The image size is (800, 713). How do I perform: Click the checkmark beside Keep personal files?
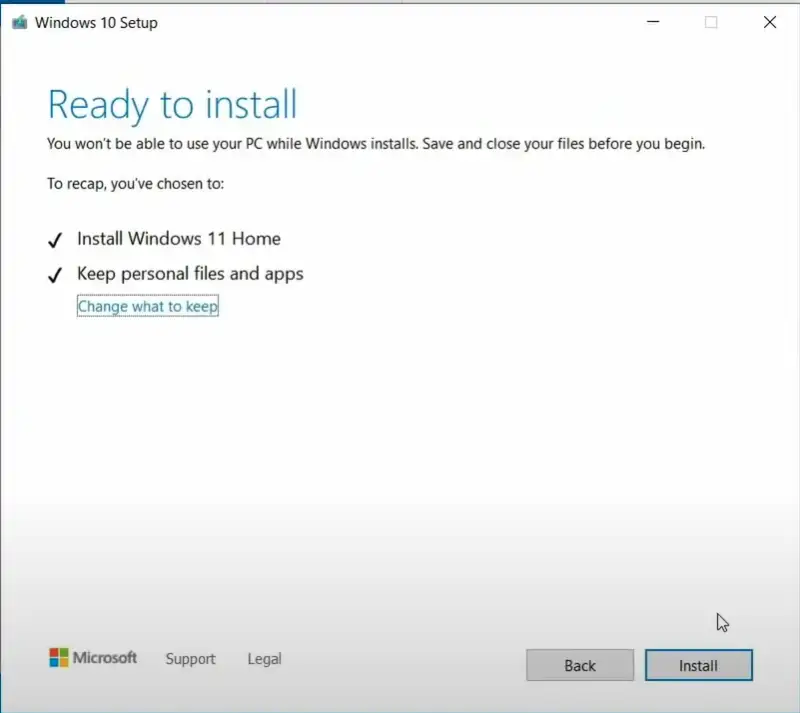pyautogui.click(x=55, y=275)
